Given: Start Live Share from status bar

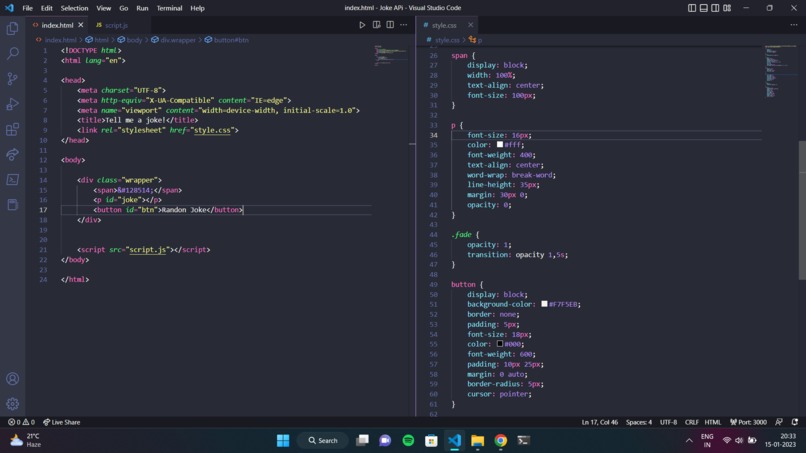Looking at the screenshot, I should 62,422.
